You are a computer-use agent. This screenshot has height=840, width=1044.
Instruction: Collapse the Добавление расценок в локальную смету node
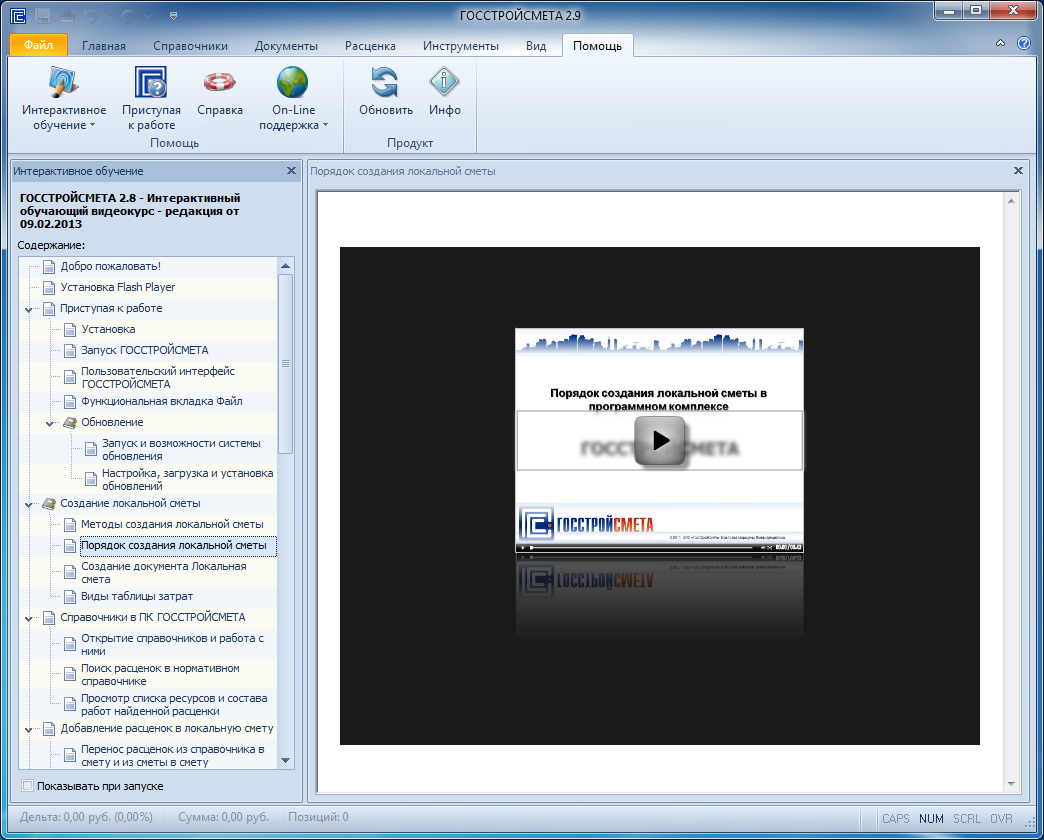click(29, 730)
